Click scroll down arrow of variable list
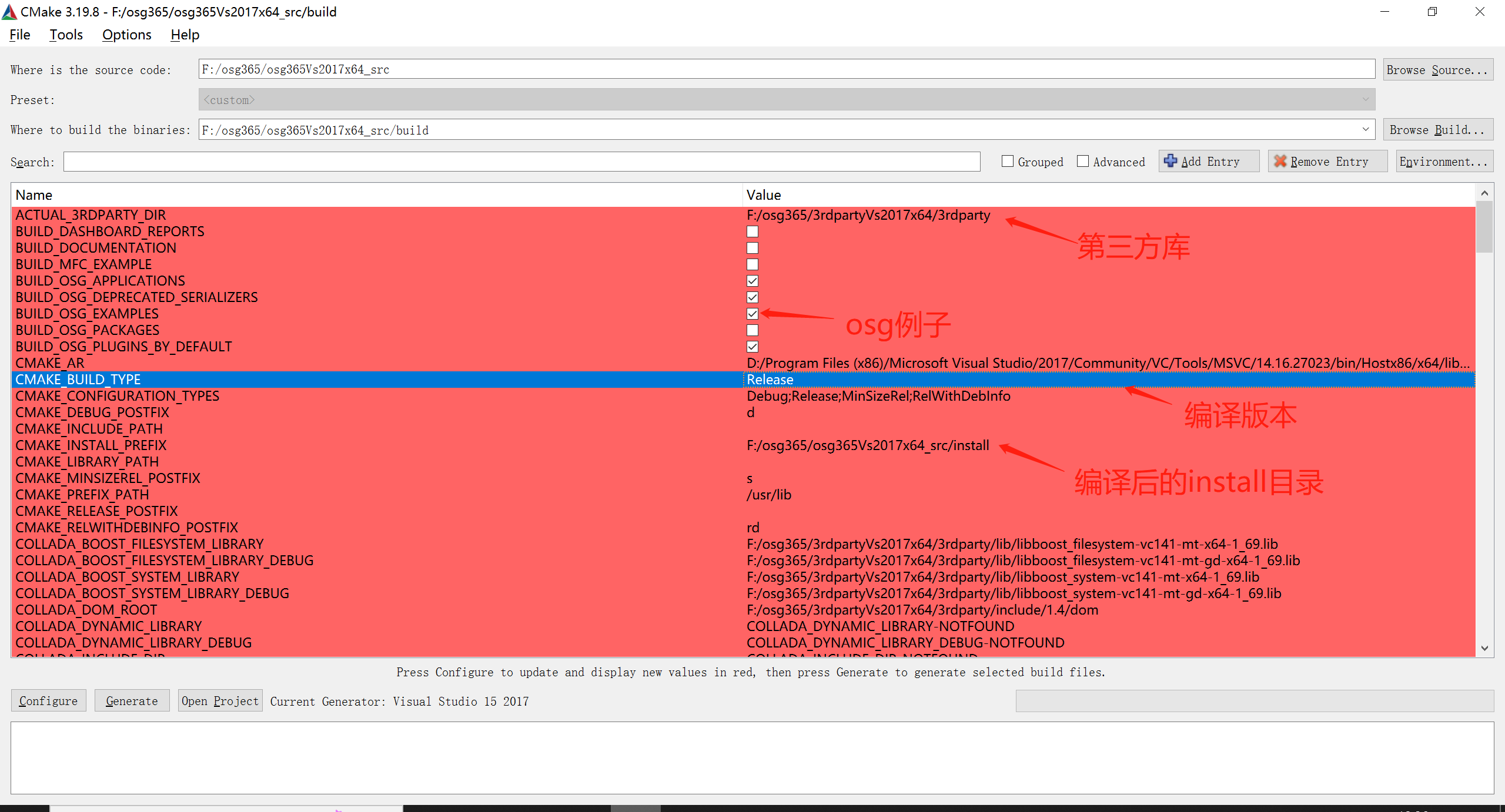 (1484, 648)
